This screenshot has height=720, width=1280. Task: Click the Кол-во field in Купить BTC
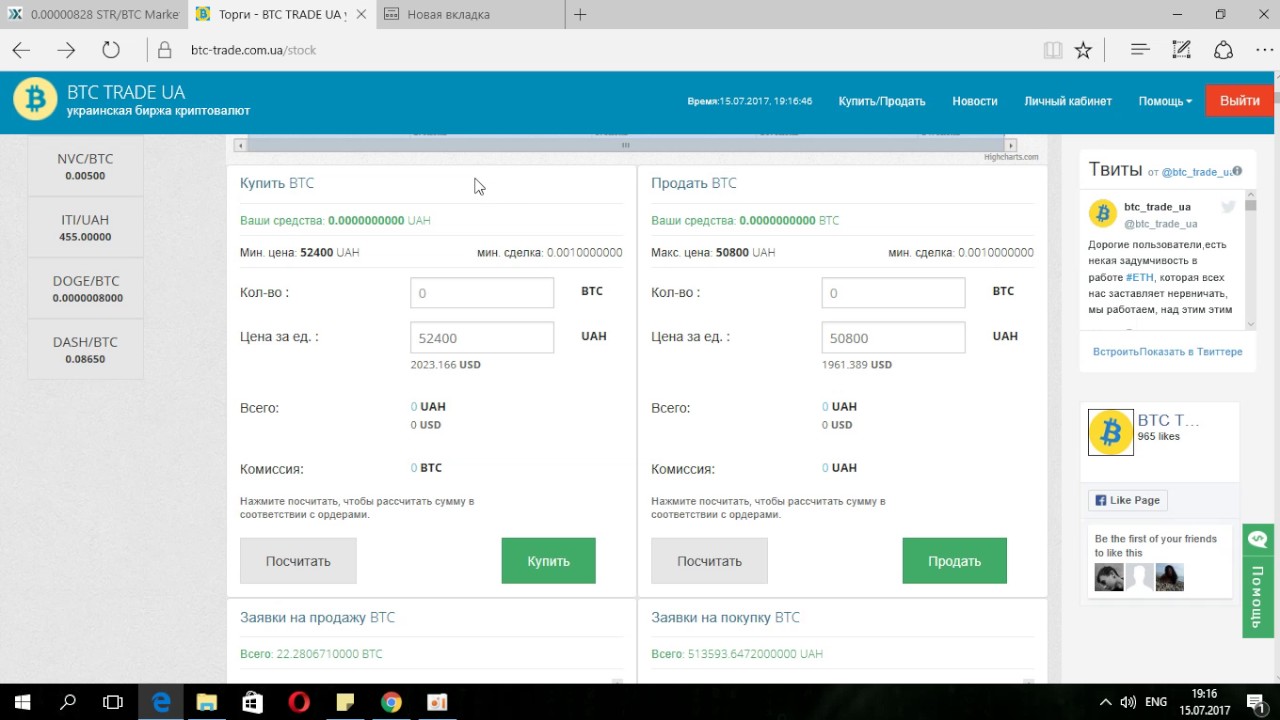(482, 293)
